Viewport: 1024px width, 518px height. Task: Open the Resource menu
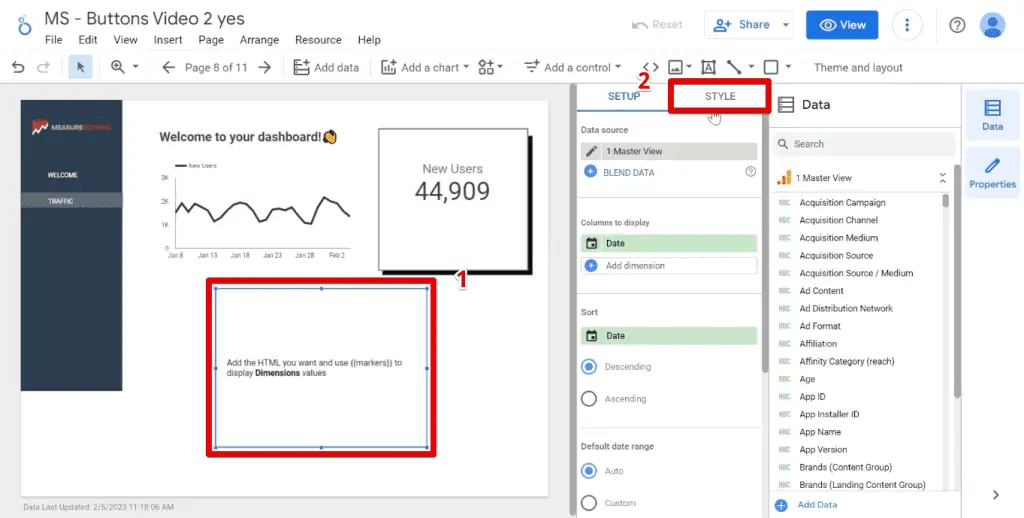coord(318,40)
